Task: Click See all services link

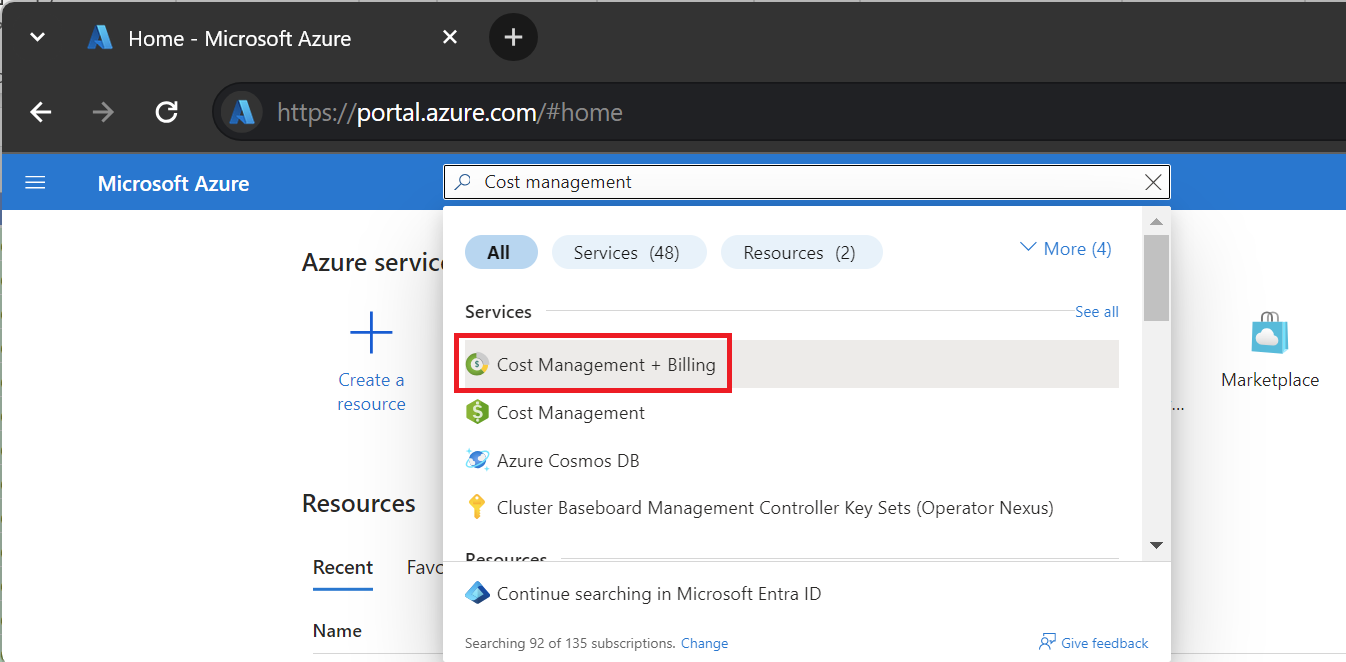Action: point(1097,312)
